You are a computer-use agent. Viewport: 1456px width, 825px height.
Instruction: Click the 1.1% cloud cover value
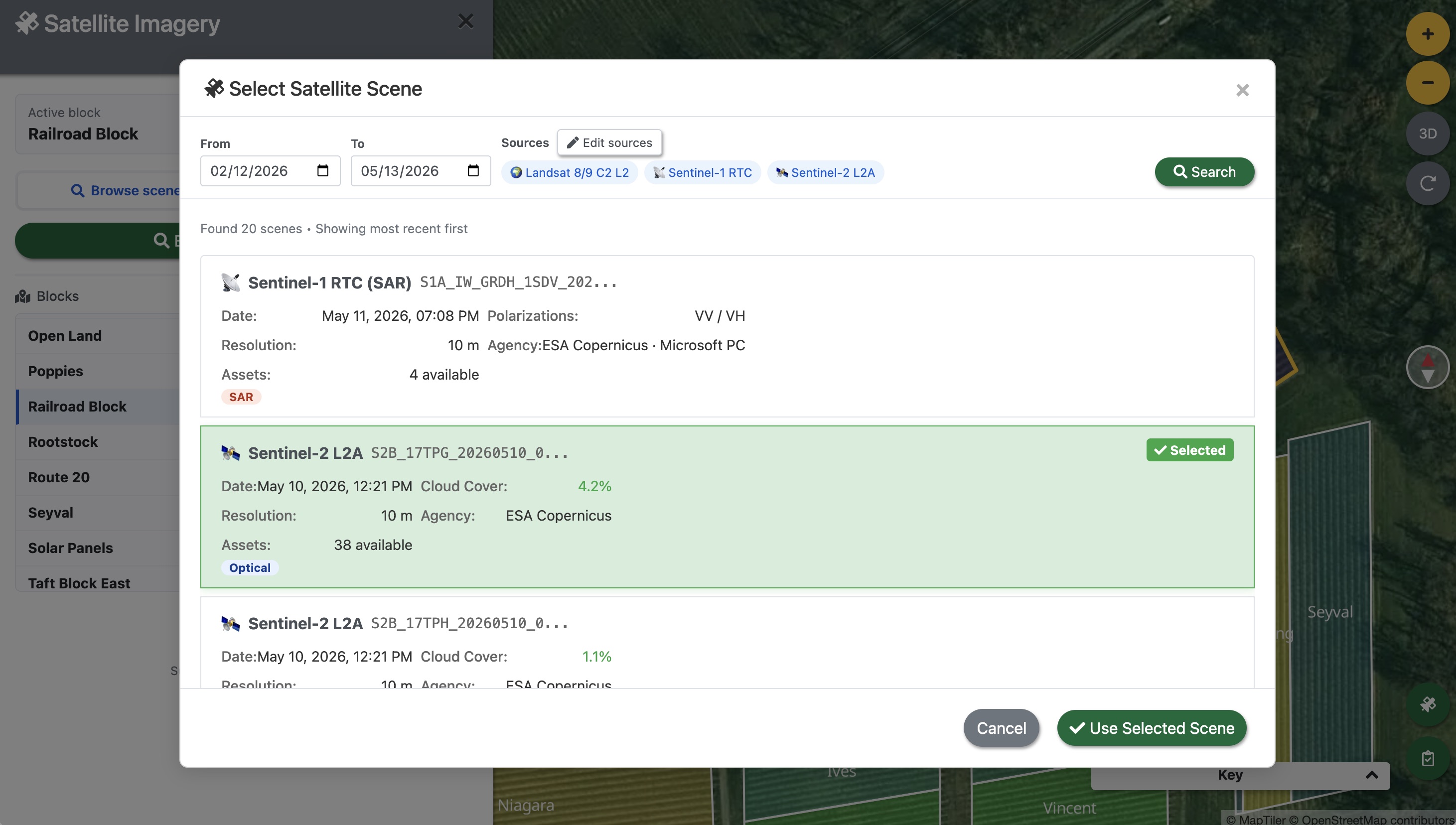click(x=597, y=657)
